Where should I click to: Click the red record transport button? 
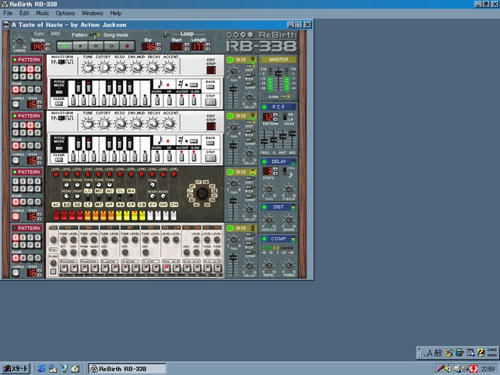[127, 46]
